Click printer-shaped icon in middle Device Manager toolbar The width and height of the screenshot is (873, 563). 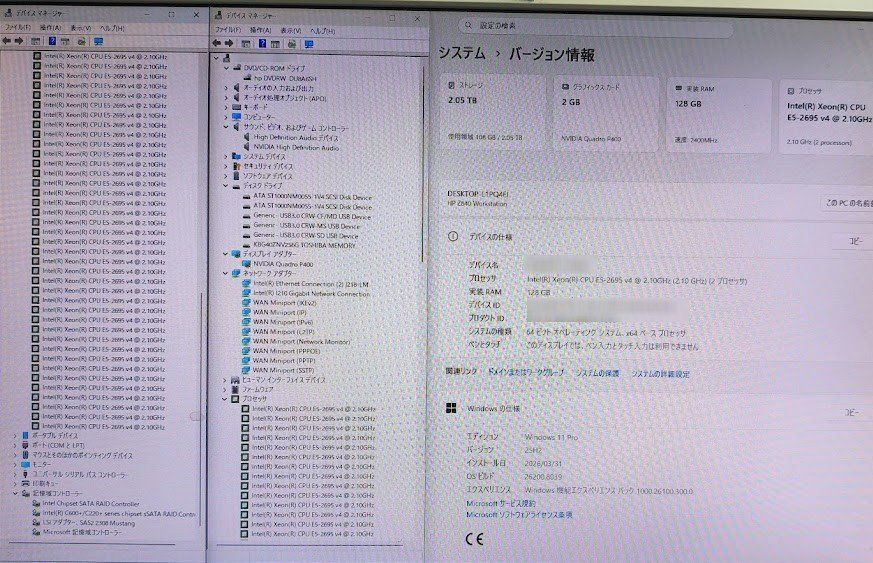[x=292, y=44]
